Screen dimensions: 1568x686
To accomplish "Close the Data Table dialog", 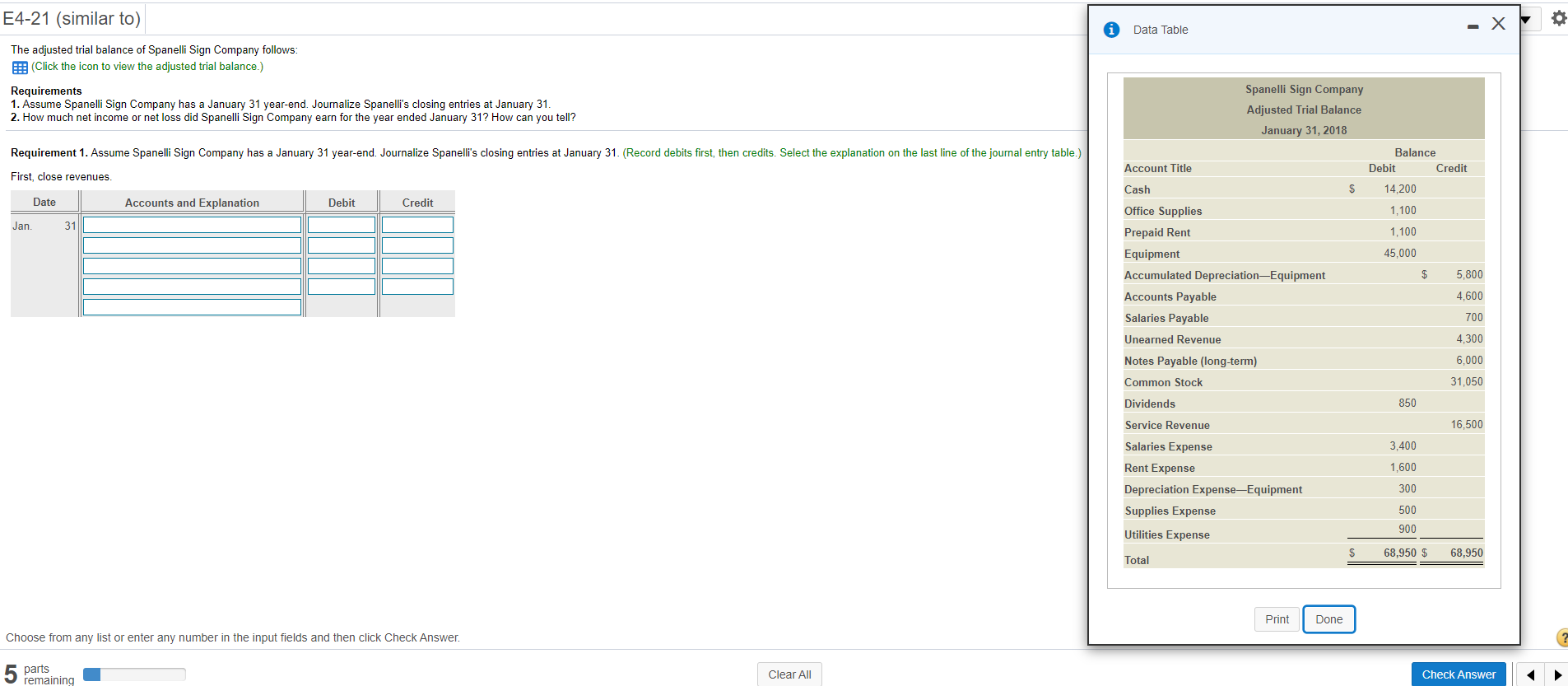I will [1498, 24].
